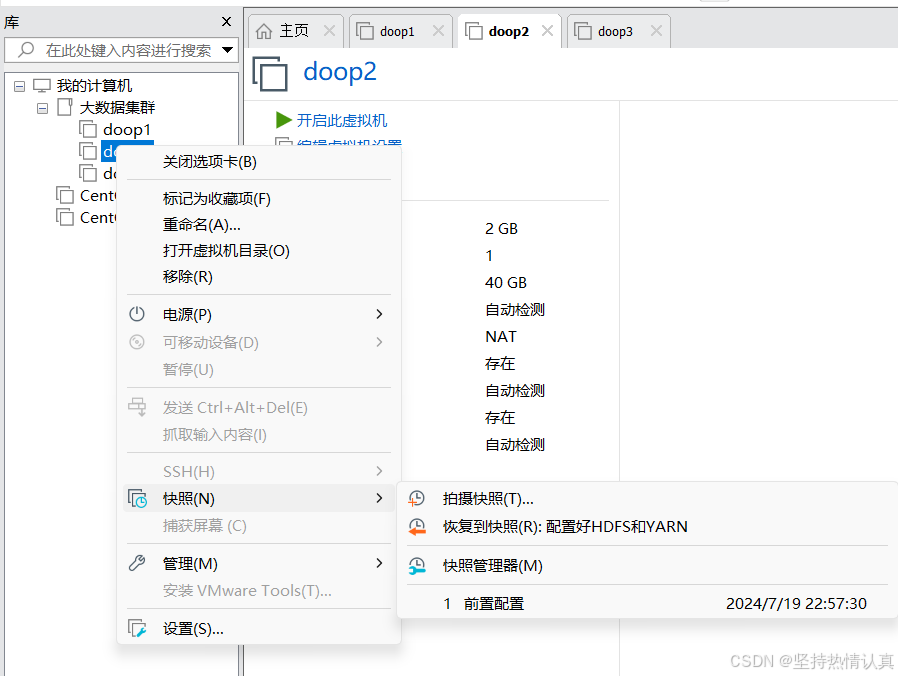Screen dimensions: 898x676
Task: Click the 开启此虚拟机 link
Action: point(342,120)
